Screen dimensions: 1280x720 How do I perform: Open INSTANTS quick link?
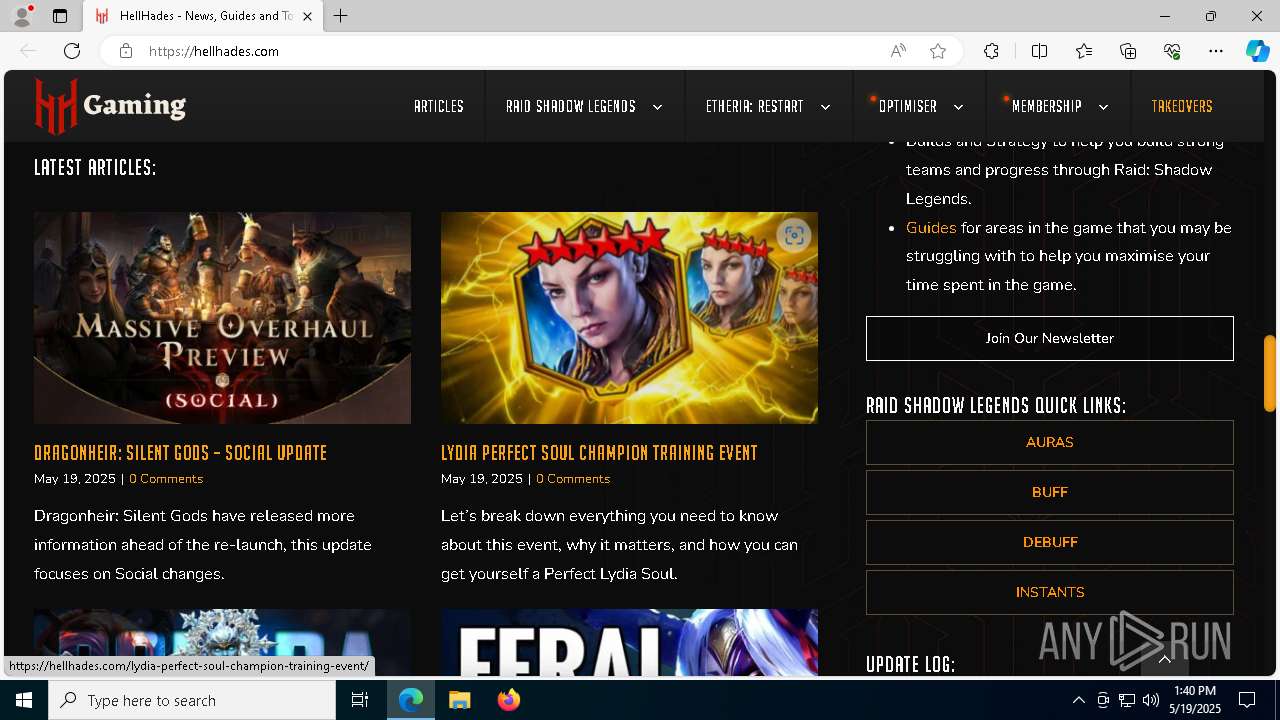[x=1050, y=592]
